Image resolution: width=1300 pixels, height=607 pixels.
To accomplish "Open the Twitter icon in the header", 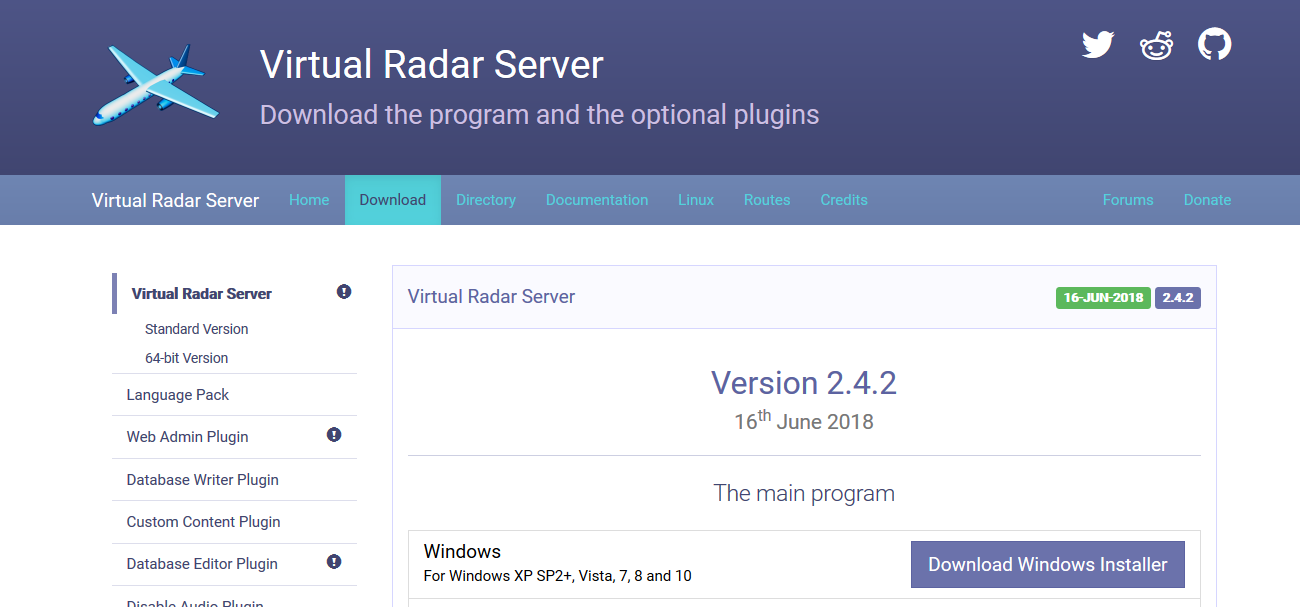I will click(x=1097, y=44).
